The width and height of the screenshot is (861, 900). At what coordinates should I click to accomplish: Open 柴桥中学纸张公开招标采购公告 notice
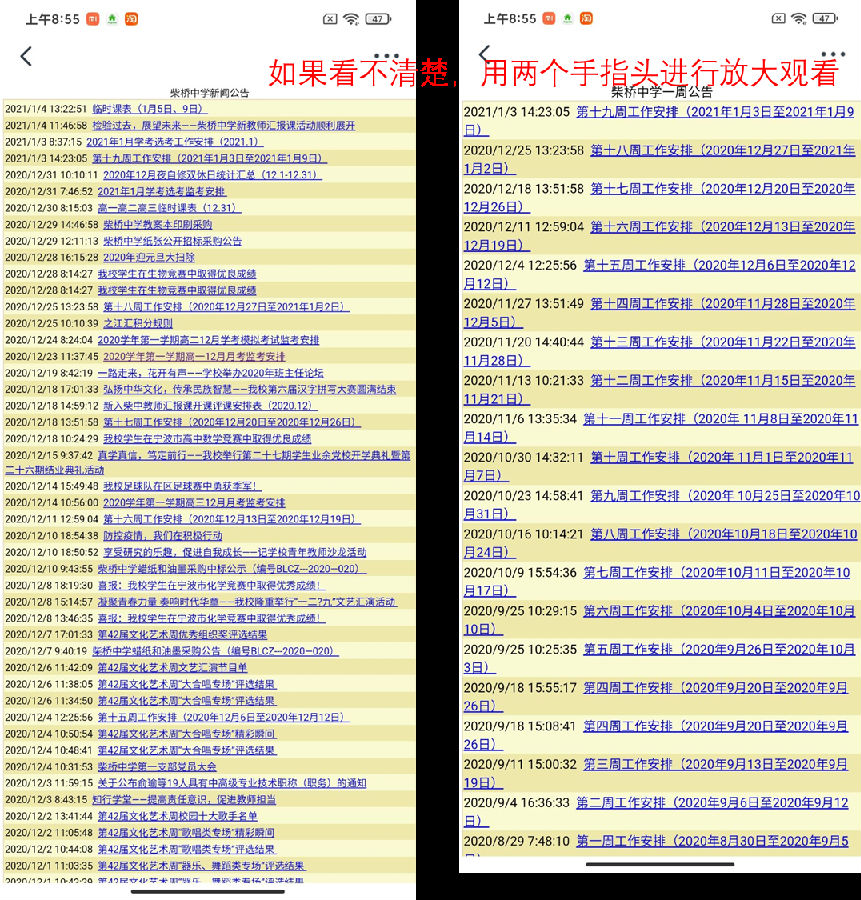(x=172, y=241)
